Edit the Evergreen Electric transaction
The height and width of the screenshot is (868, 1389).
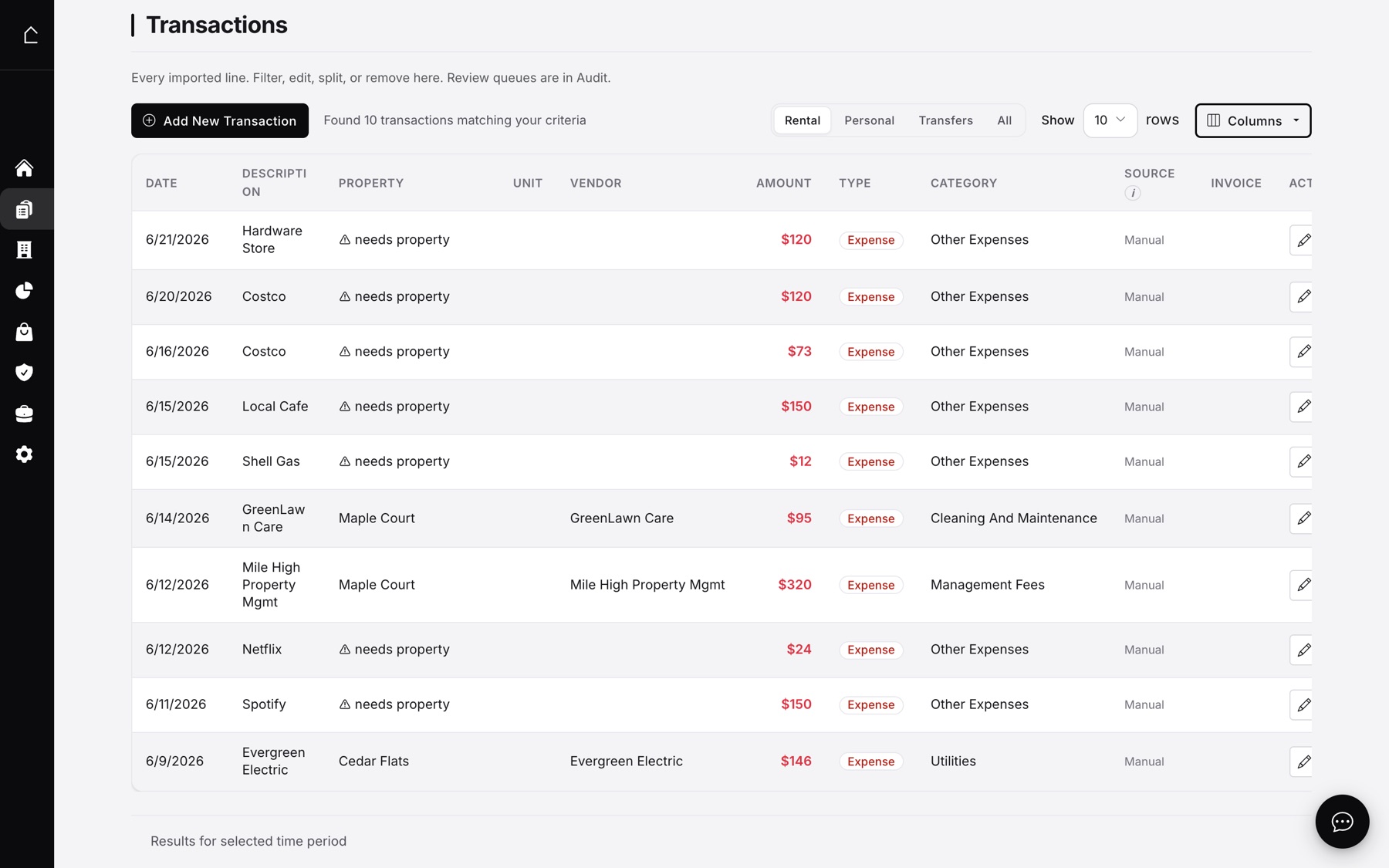(x=1303, y=762)
